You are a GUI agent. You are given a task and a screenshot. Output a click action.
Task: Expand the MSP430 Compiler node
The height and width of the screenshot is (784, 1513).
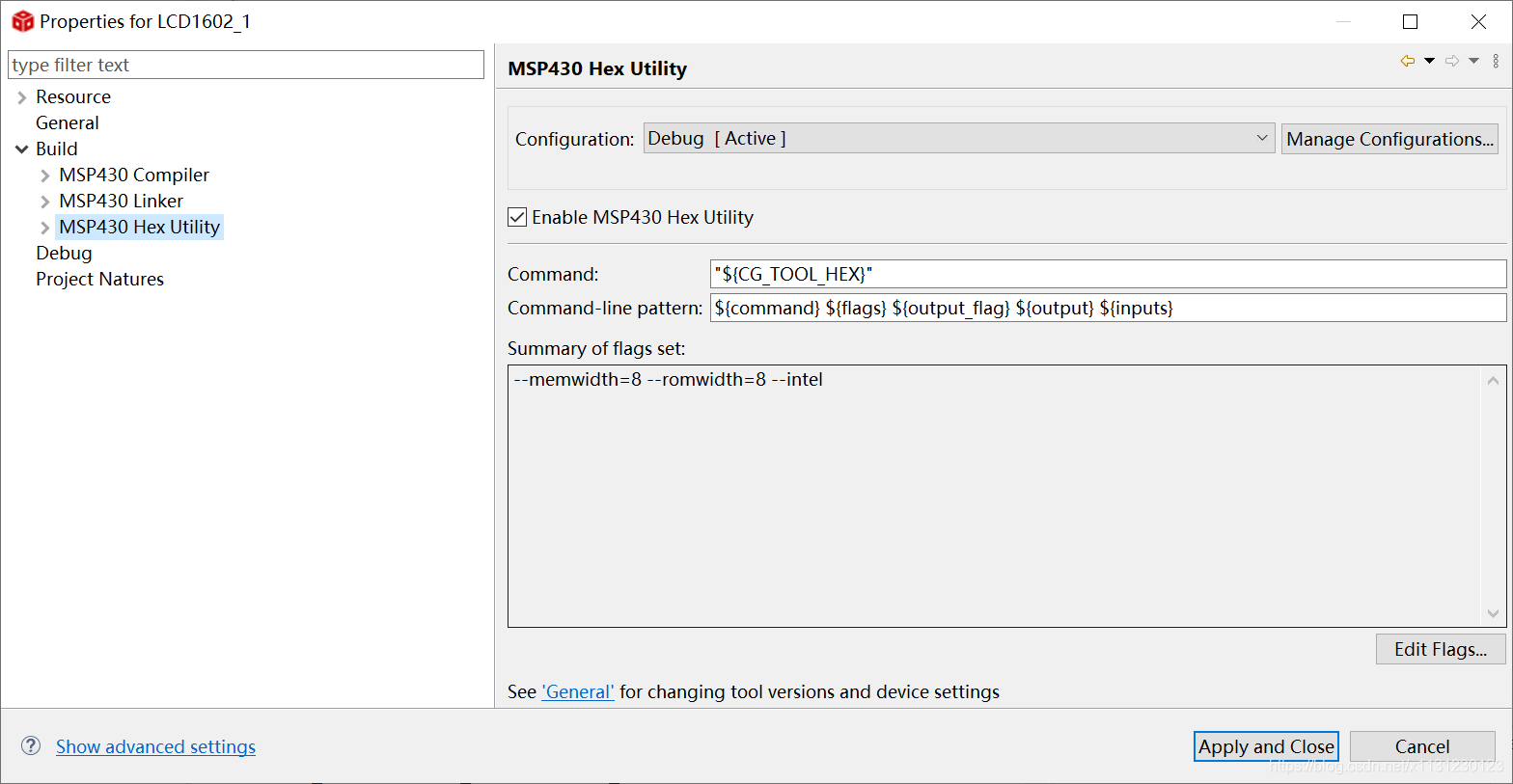coord(44,176)
